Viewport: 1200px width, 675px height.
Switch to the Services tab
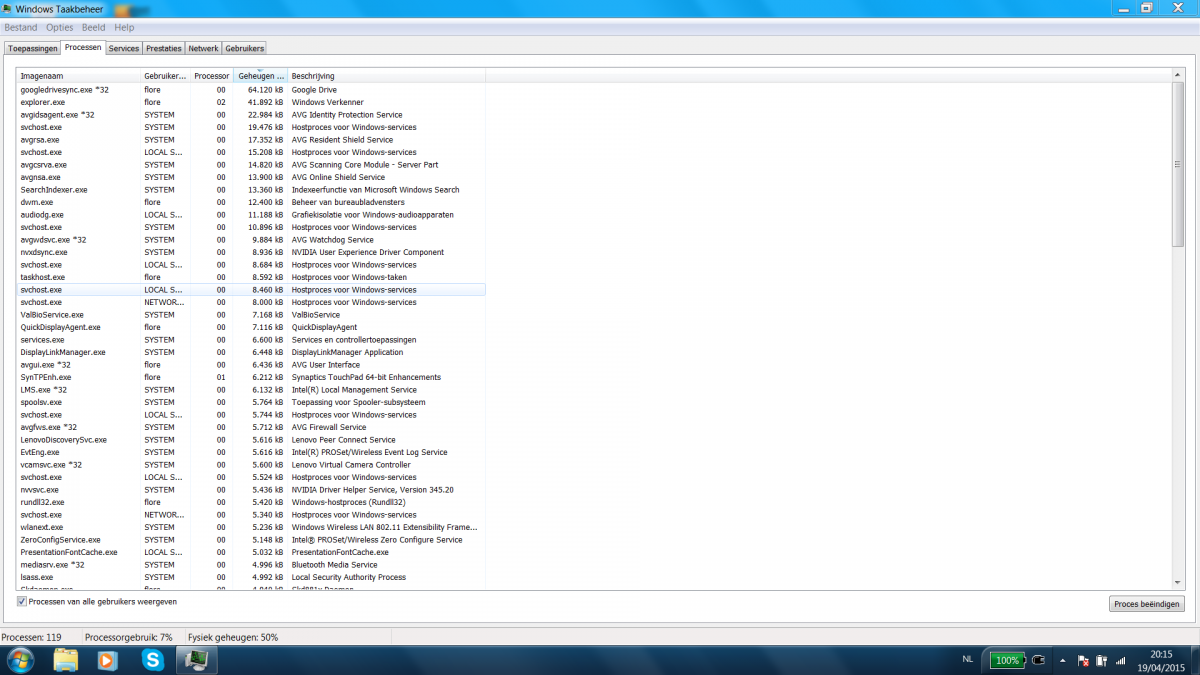click(124, 48)
